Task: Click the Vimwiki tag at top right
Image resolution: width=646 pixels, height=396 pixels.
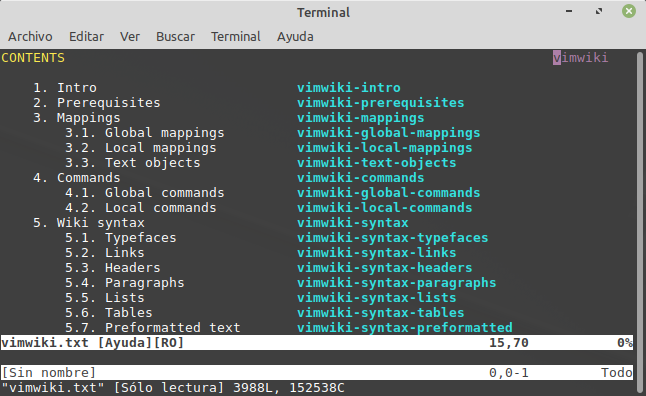Action: [x=580, y=58]
